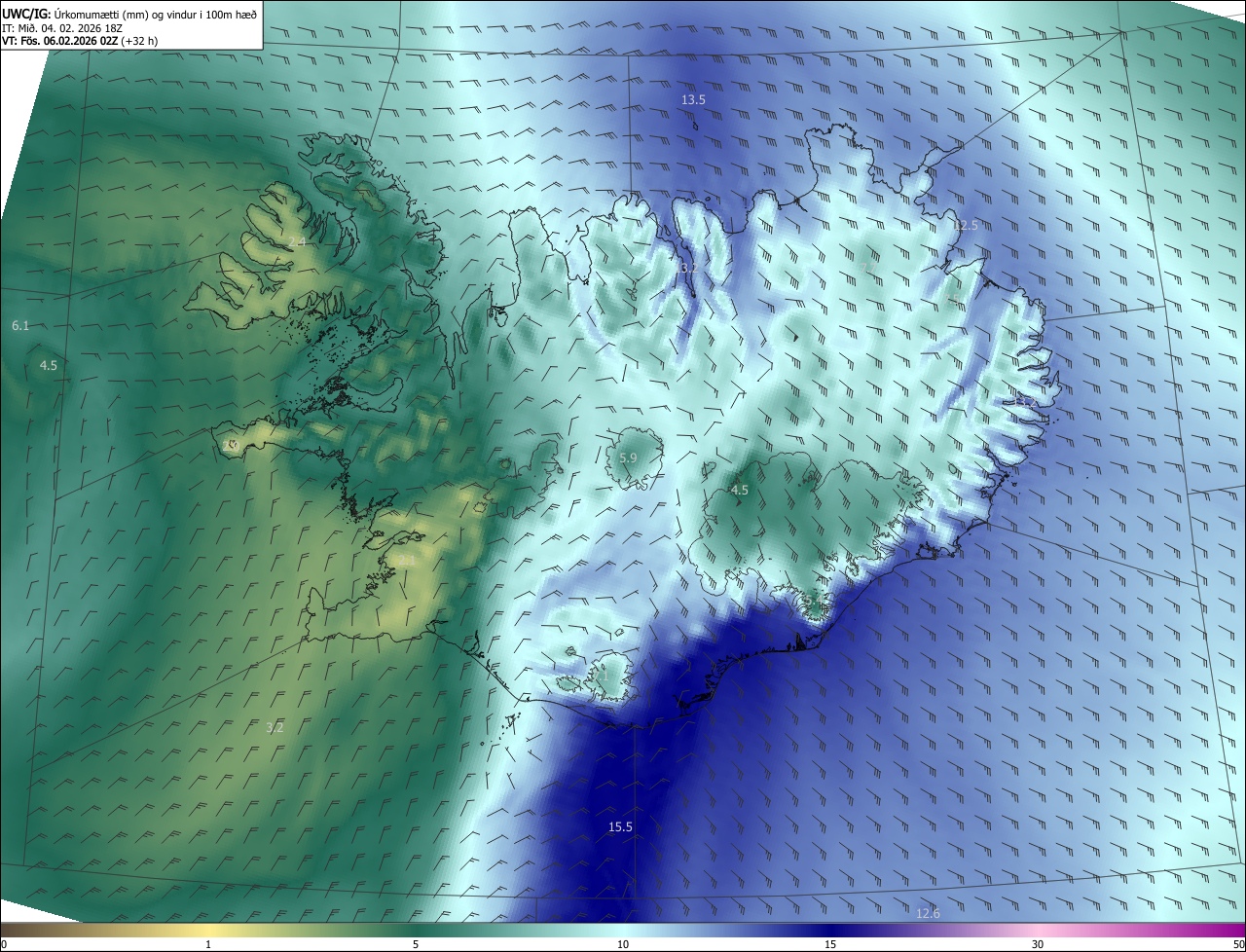
Task: Click the initial time line 'IT: Mið. 04. 02. 2026 18Z'
Action: [60, 27]
